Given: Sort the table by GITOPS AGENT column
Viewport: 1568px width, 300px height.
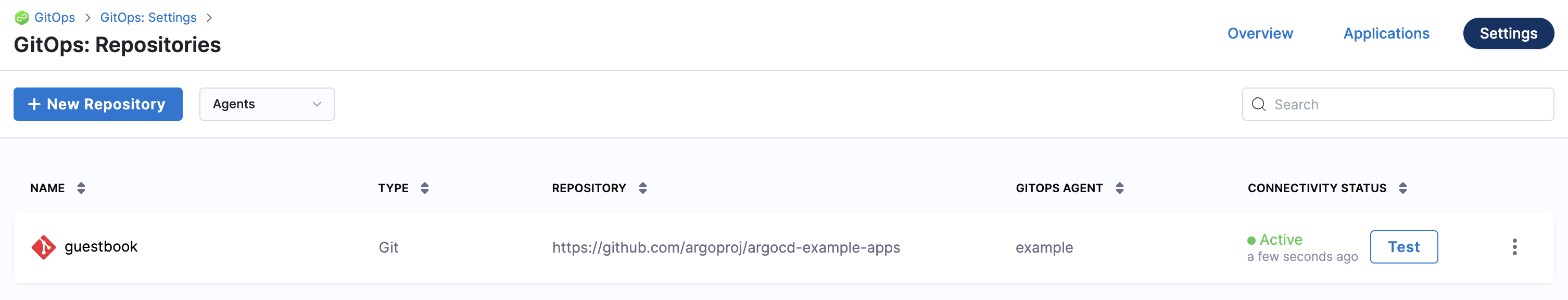Looking at the screenshot, I should 1120,188.
